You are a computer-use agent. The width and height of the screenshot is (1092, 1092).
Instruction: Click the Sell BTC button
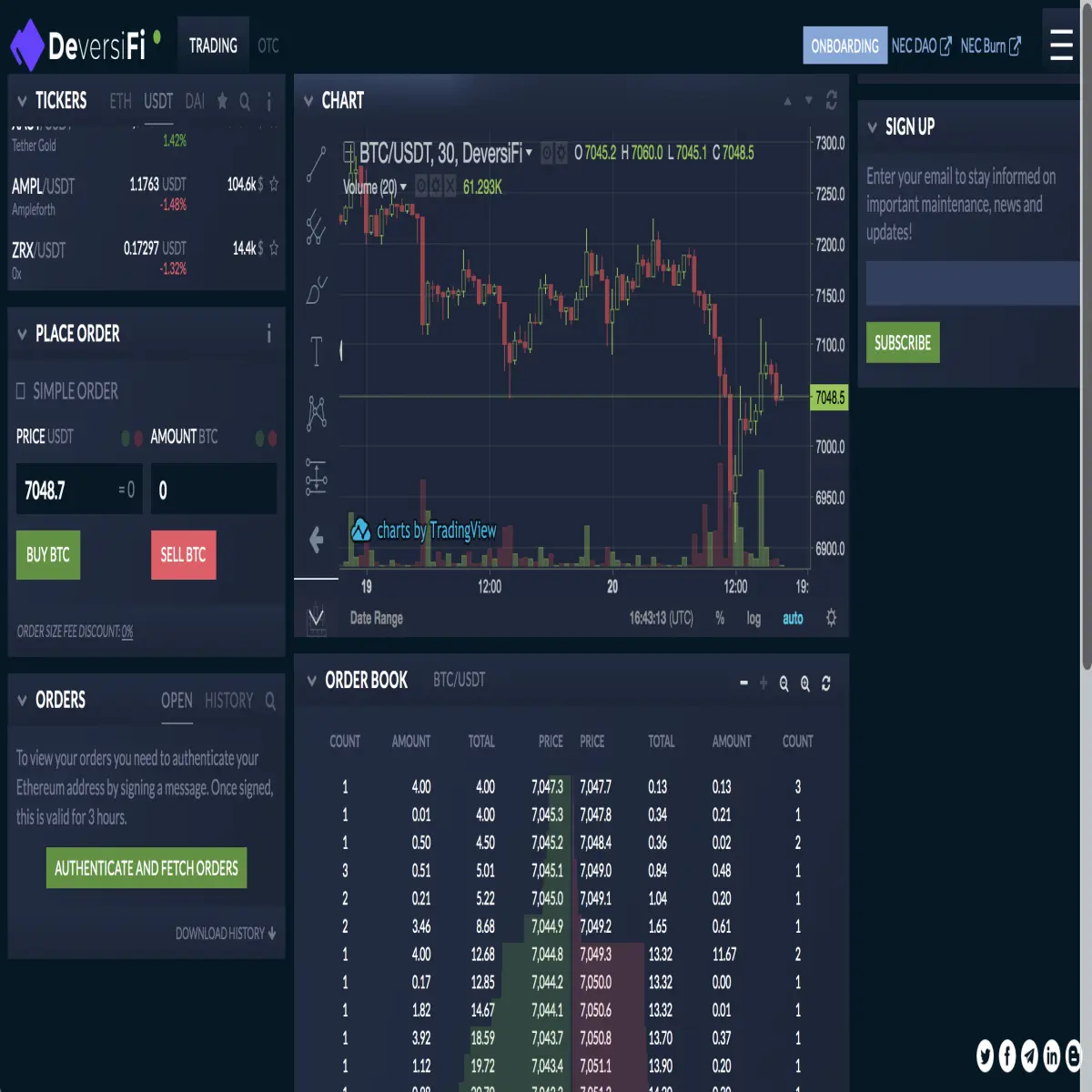pyautogui.click(x=183, y=555)
